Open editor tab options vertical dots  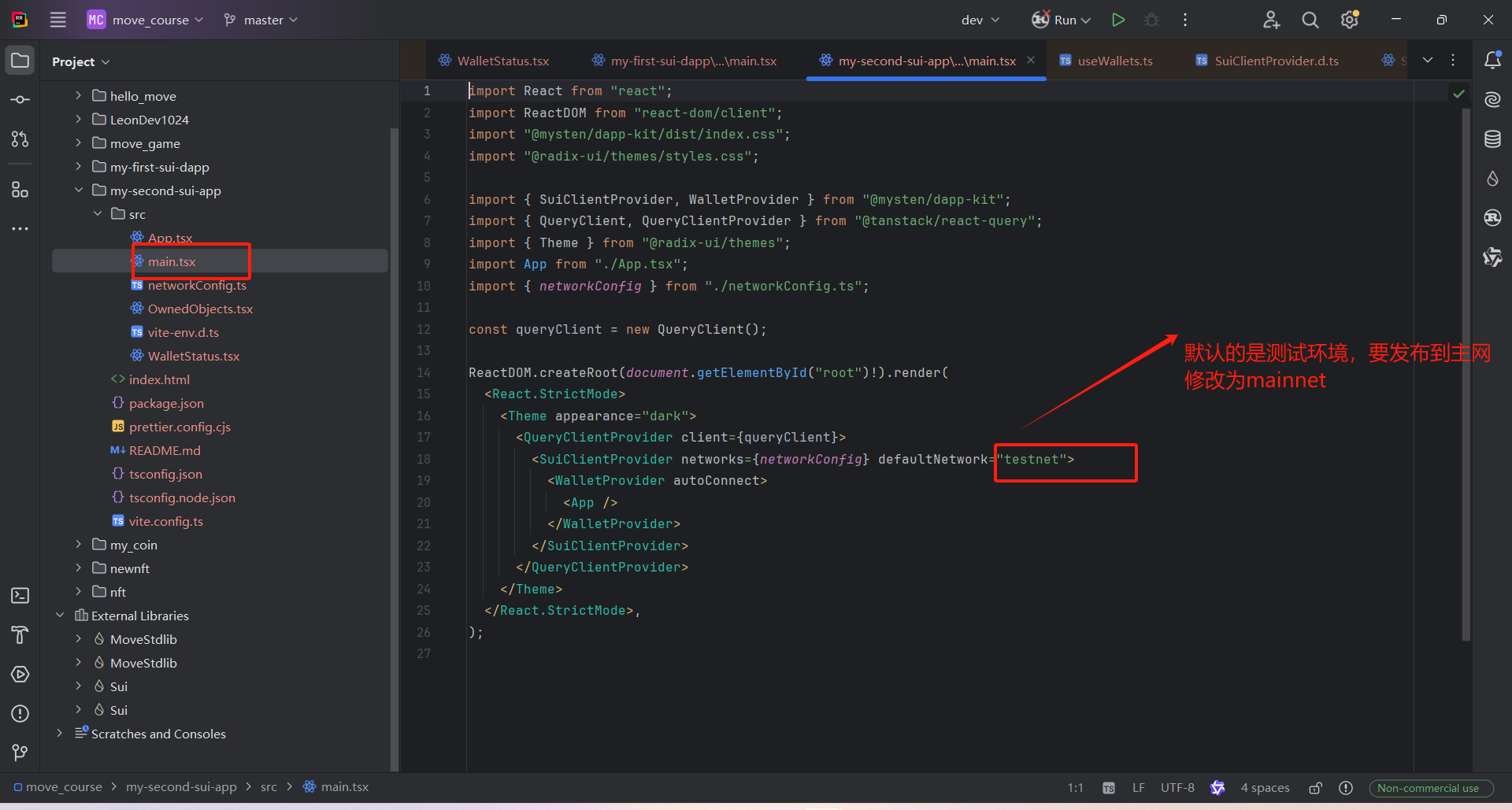tap(1453, 60)
